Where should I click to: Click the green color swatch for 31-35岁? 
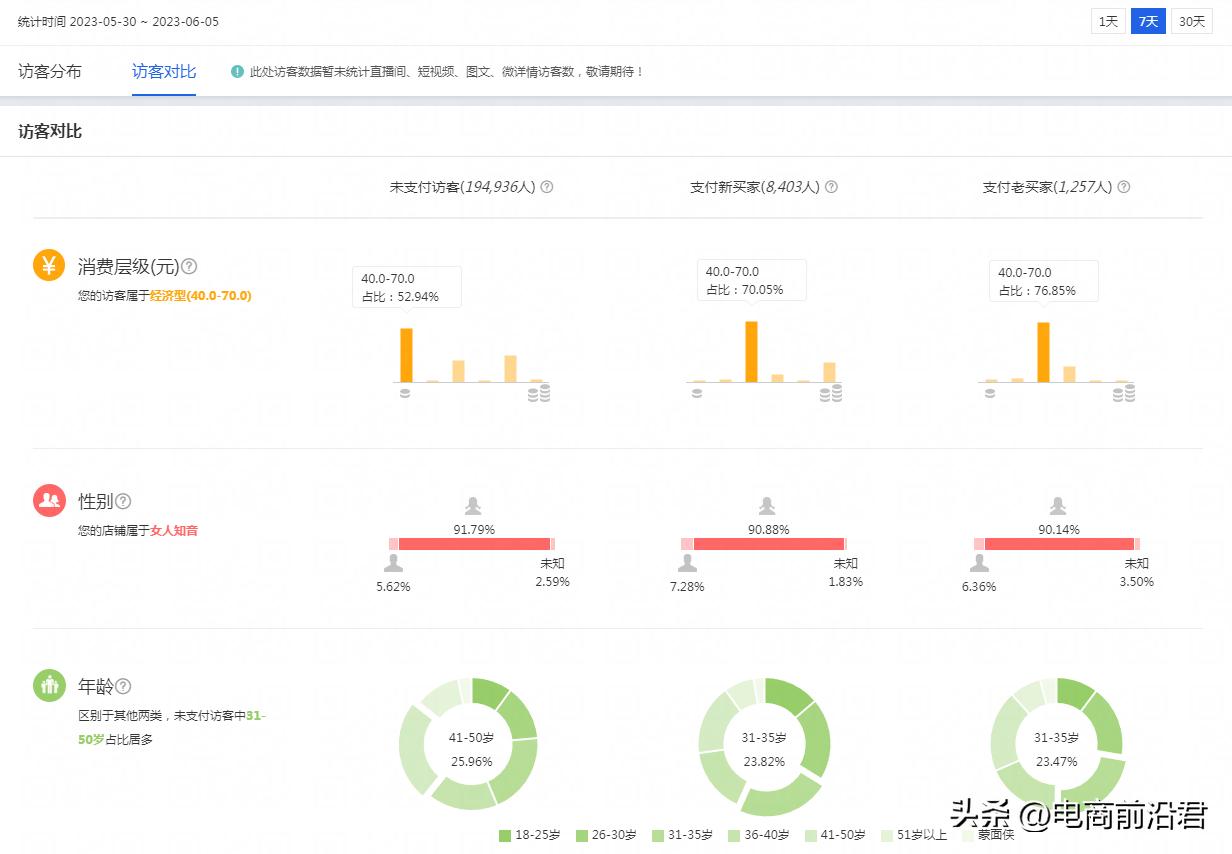tap(658, 835)
